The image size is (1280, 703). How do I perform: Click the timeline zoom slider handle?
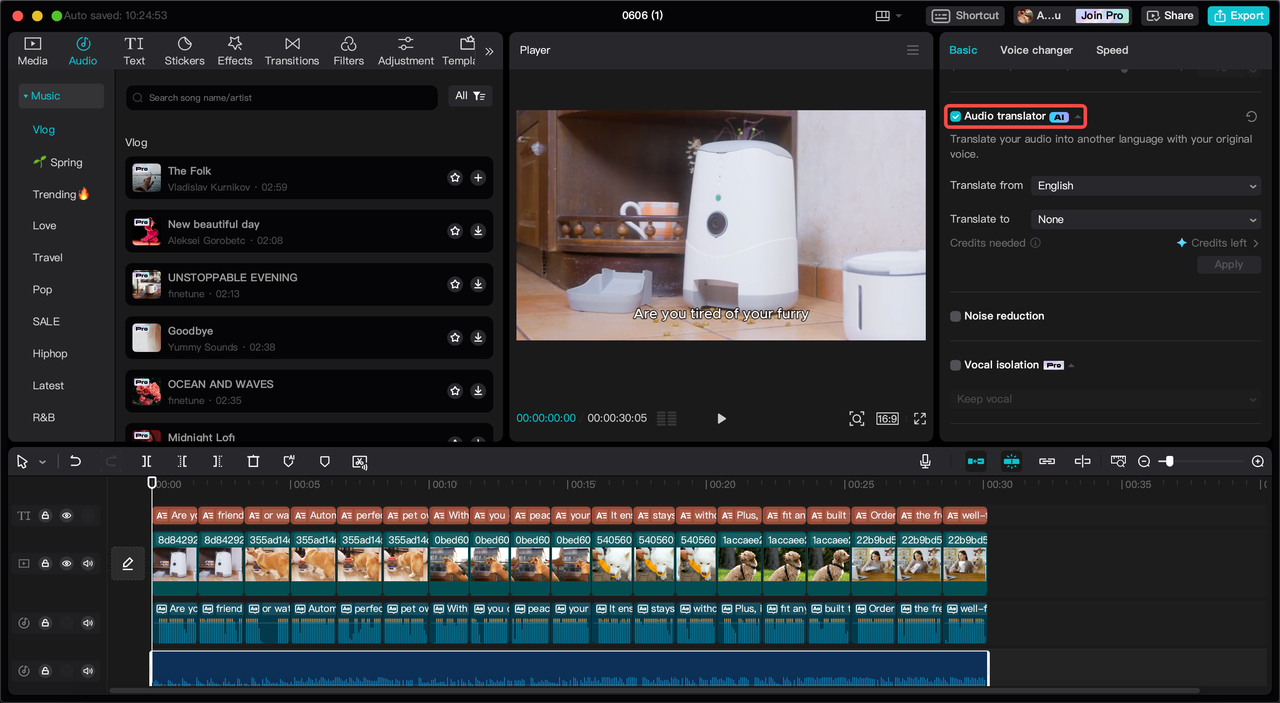pyautogui.click(x=1169, y=461)
